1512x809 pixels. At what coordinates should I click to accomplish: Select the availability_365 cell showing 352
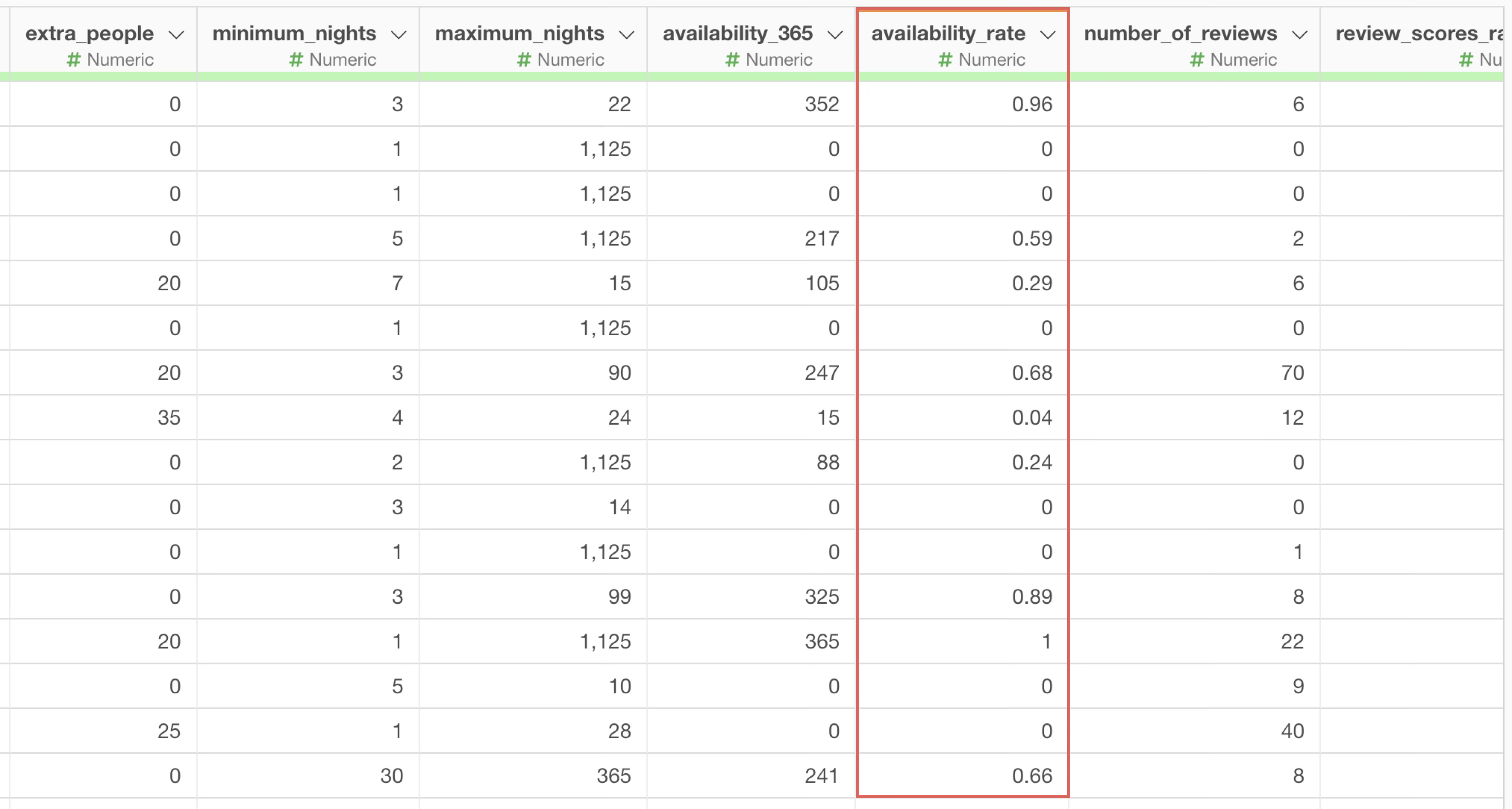pos(751,104)
